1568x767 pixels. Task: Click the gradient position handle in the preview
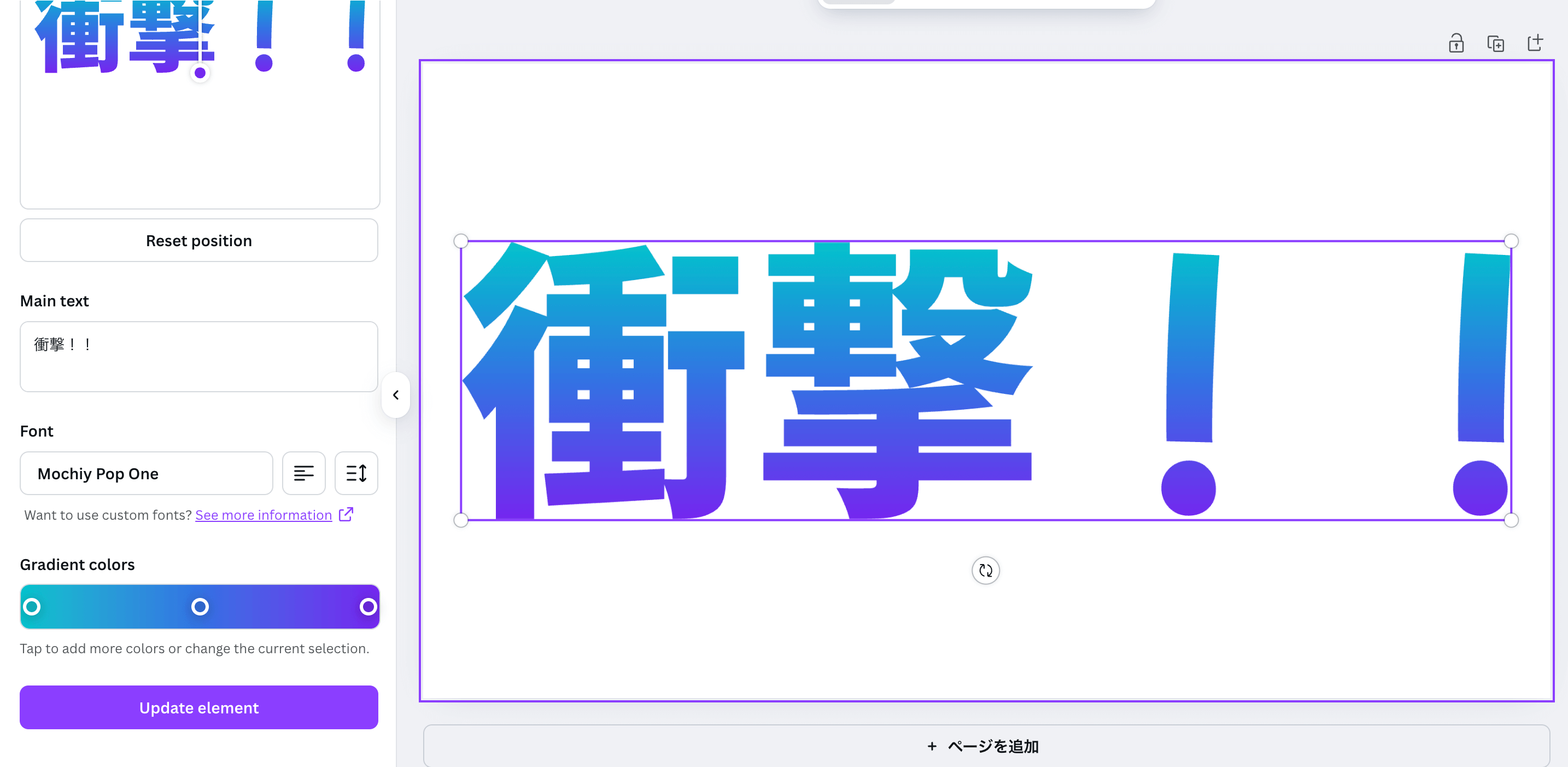click(200, 73)
